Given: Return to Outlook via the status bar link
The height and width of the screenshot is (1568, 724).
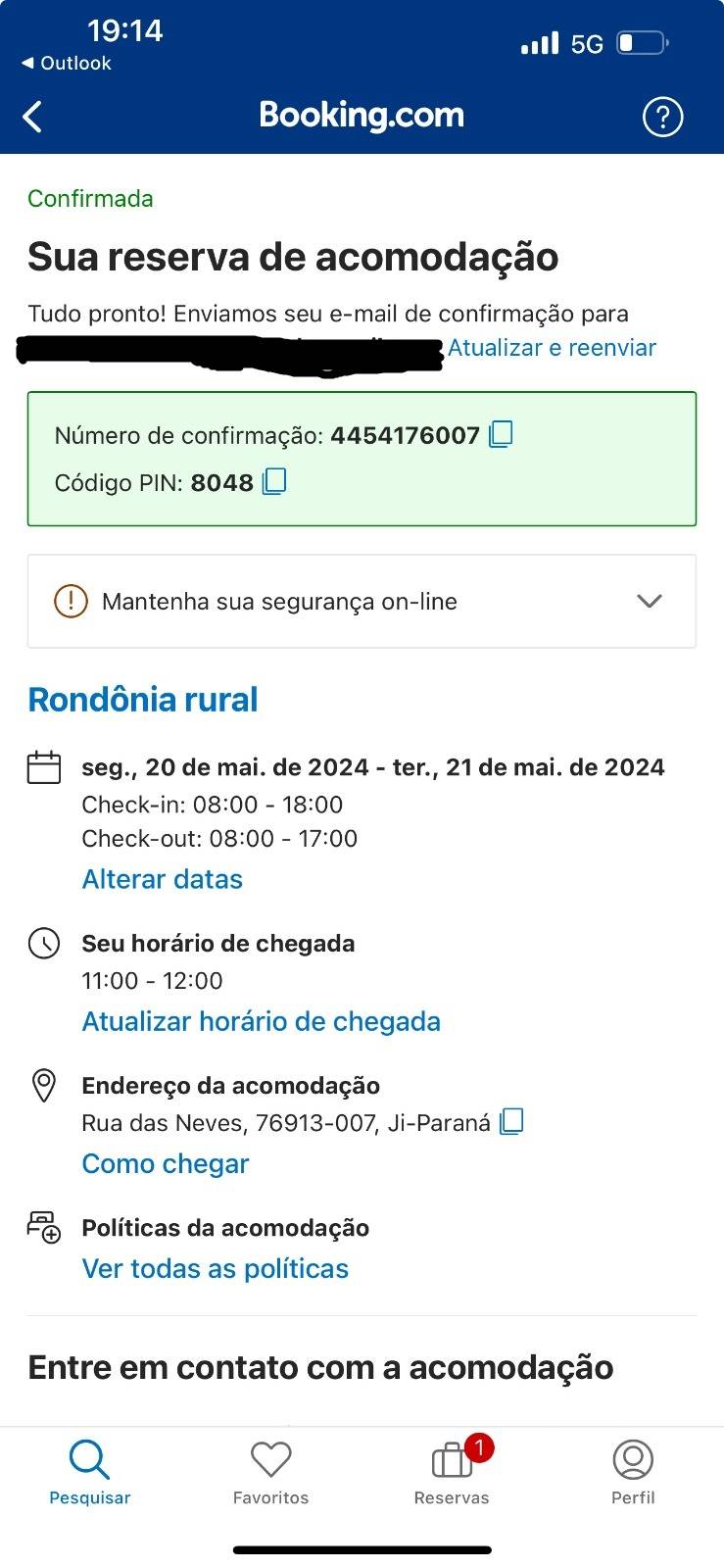Looking at the screenshot, I should [x=66, y=63].
